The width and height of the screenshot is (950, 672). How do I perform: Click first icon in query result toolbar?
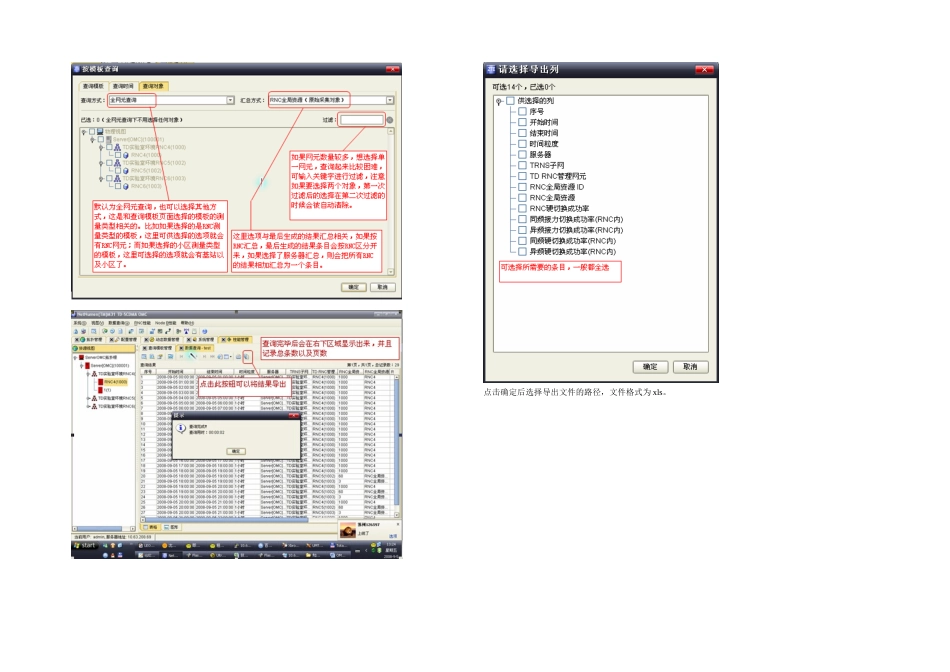[x=144, y=356]
